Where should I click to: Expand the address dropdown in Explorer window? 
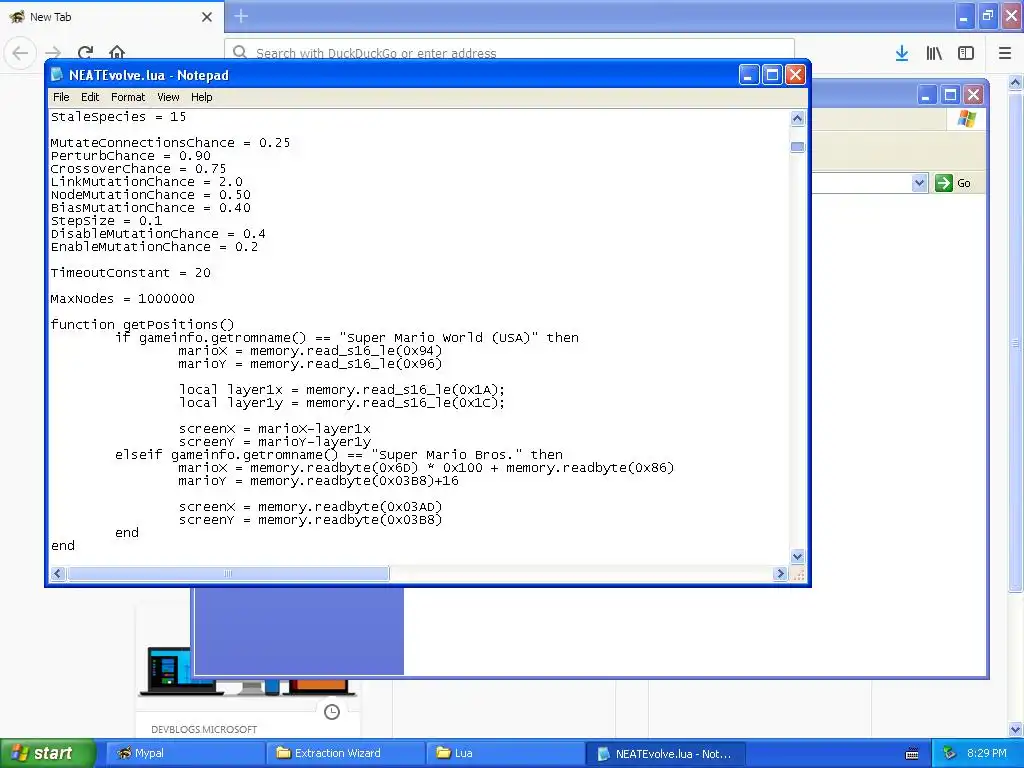919,183
